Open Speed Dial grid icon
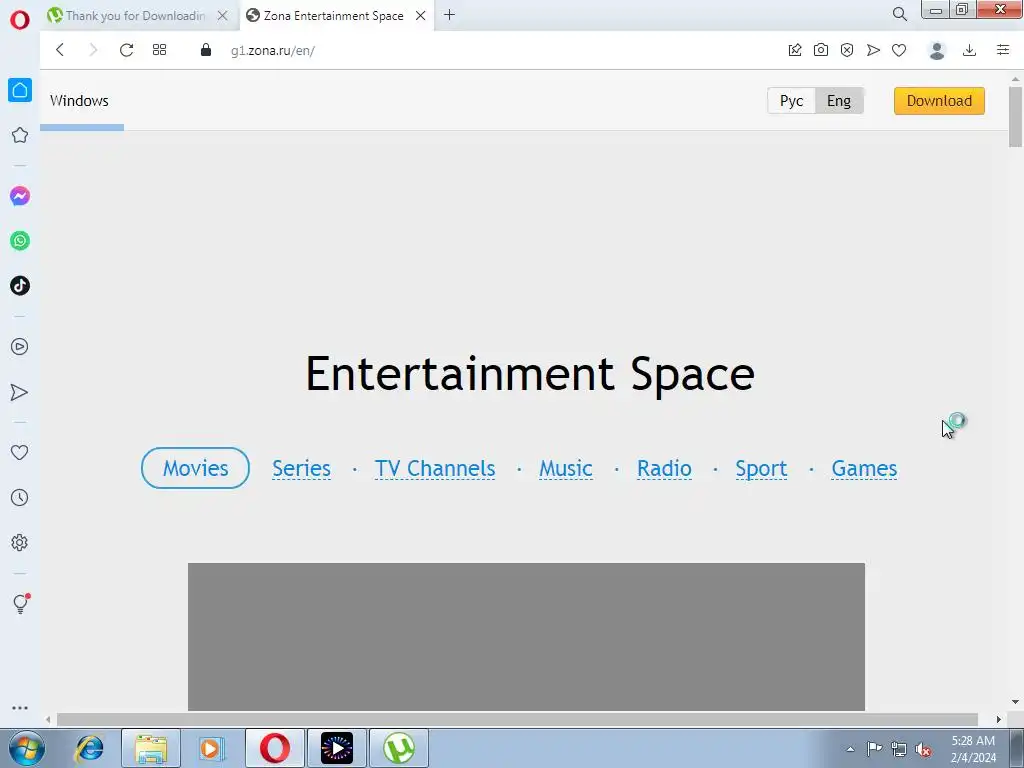The width and height of the screenshot is (1024, 768). pos(159,50)
